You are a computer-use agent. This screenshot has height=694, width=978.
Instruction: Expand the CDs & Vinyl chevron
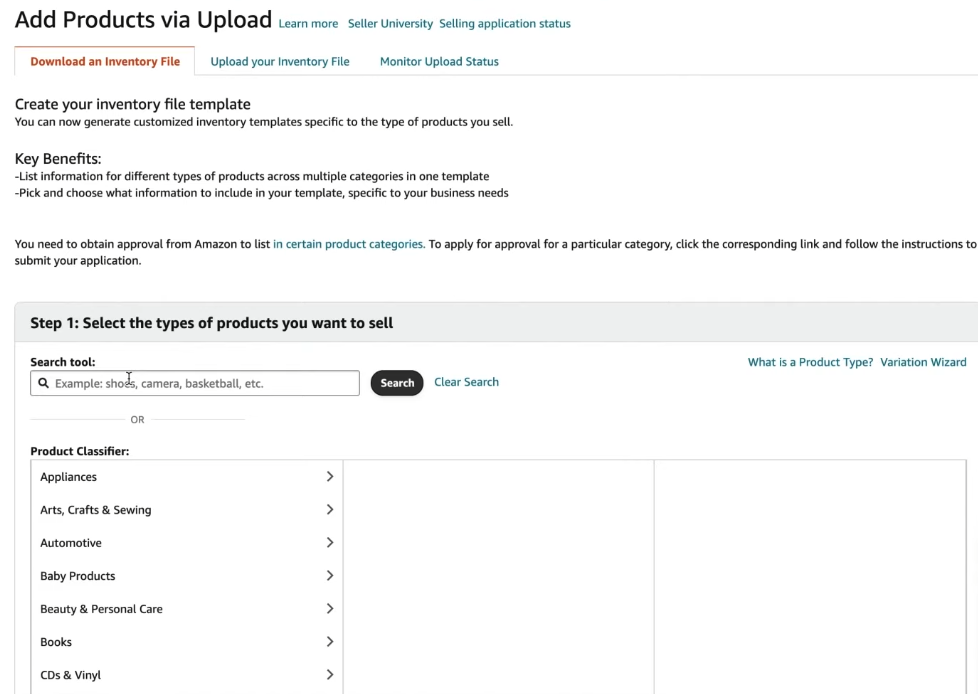[x=330, y=675]
